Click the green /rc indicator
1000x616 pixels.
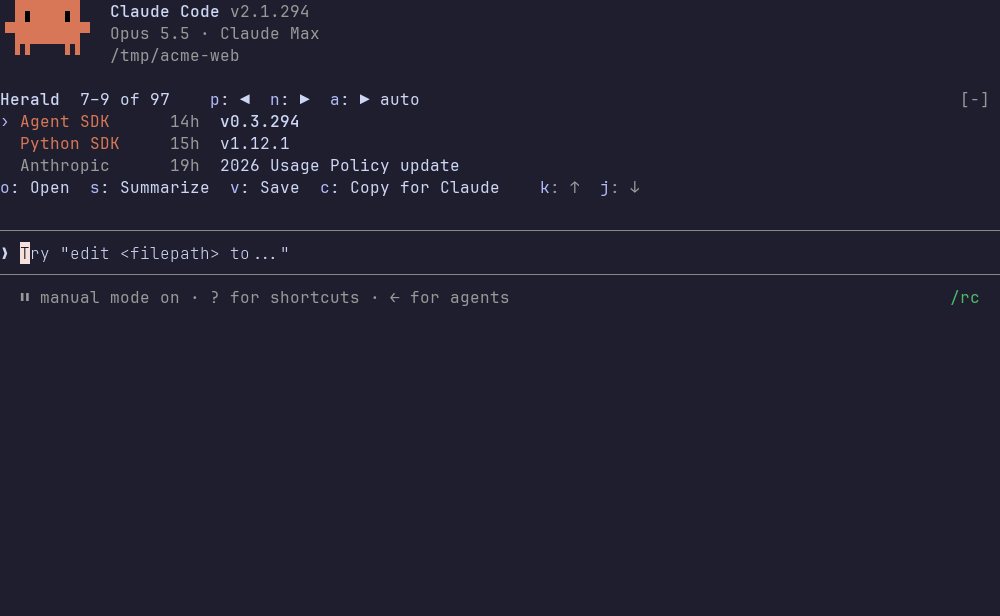(965, 298)
